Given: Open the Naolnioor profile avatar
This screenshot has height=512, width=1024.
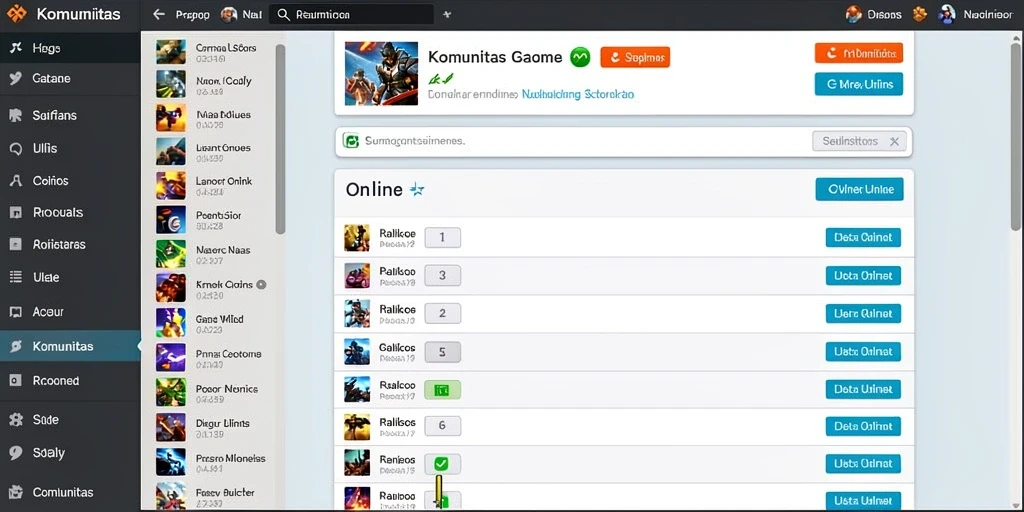Looking at the screenshot, I should click(946, 14).
